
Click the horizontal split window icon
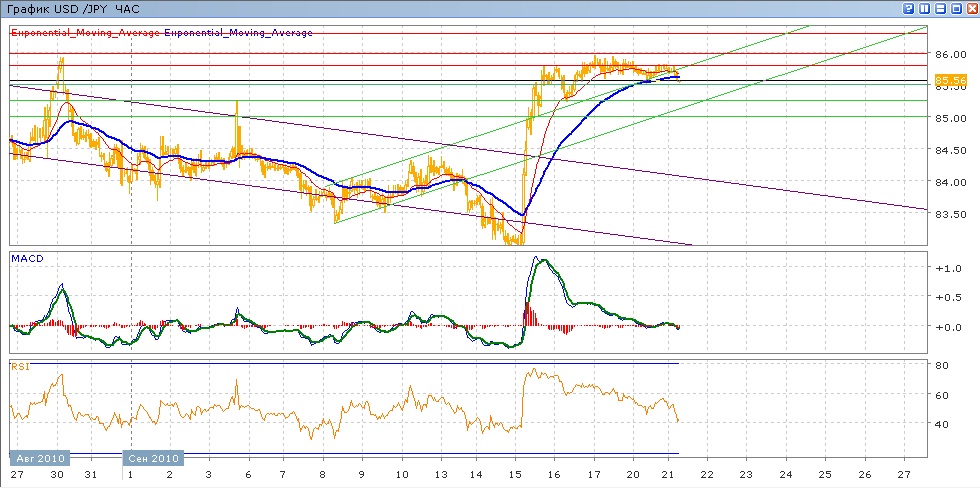(939, 8)
